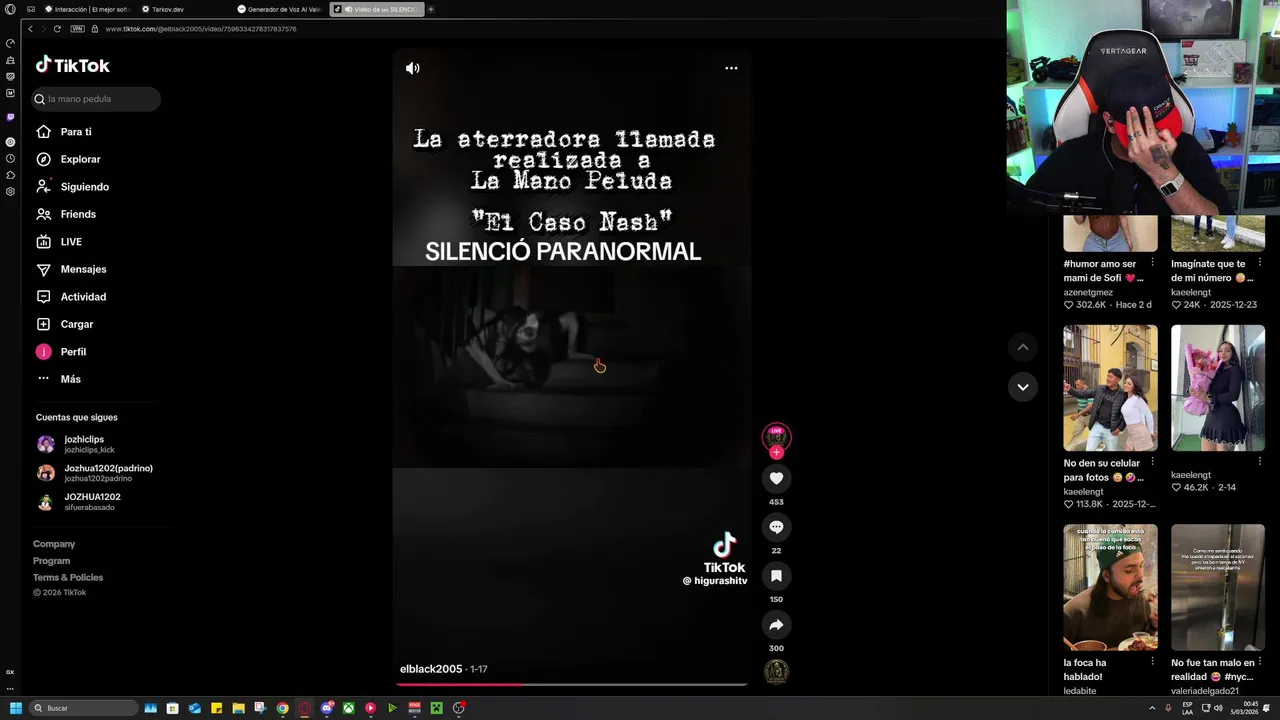Image resolution: width=1280 pixels, height=720 pixels.
Task: Open Twitch in Opera sidebar
Action: tap(10, 118)
